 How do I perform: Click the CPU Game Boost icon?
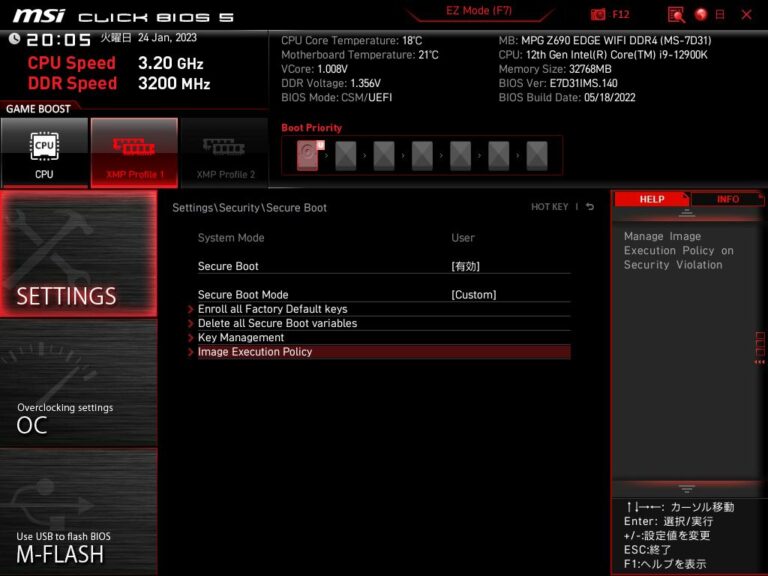point(44,152)
